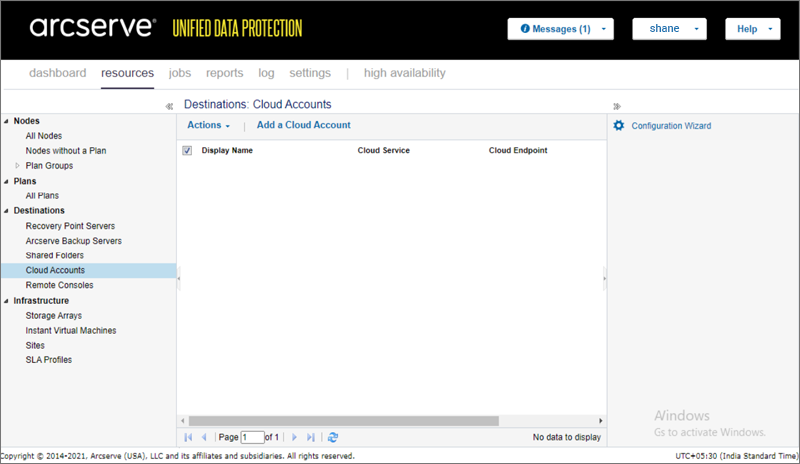Open Recovery Point Servers
The width and height of the screenshot is (800, 464).
pyautogui.click(x=70, y=226)
